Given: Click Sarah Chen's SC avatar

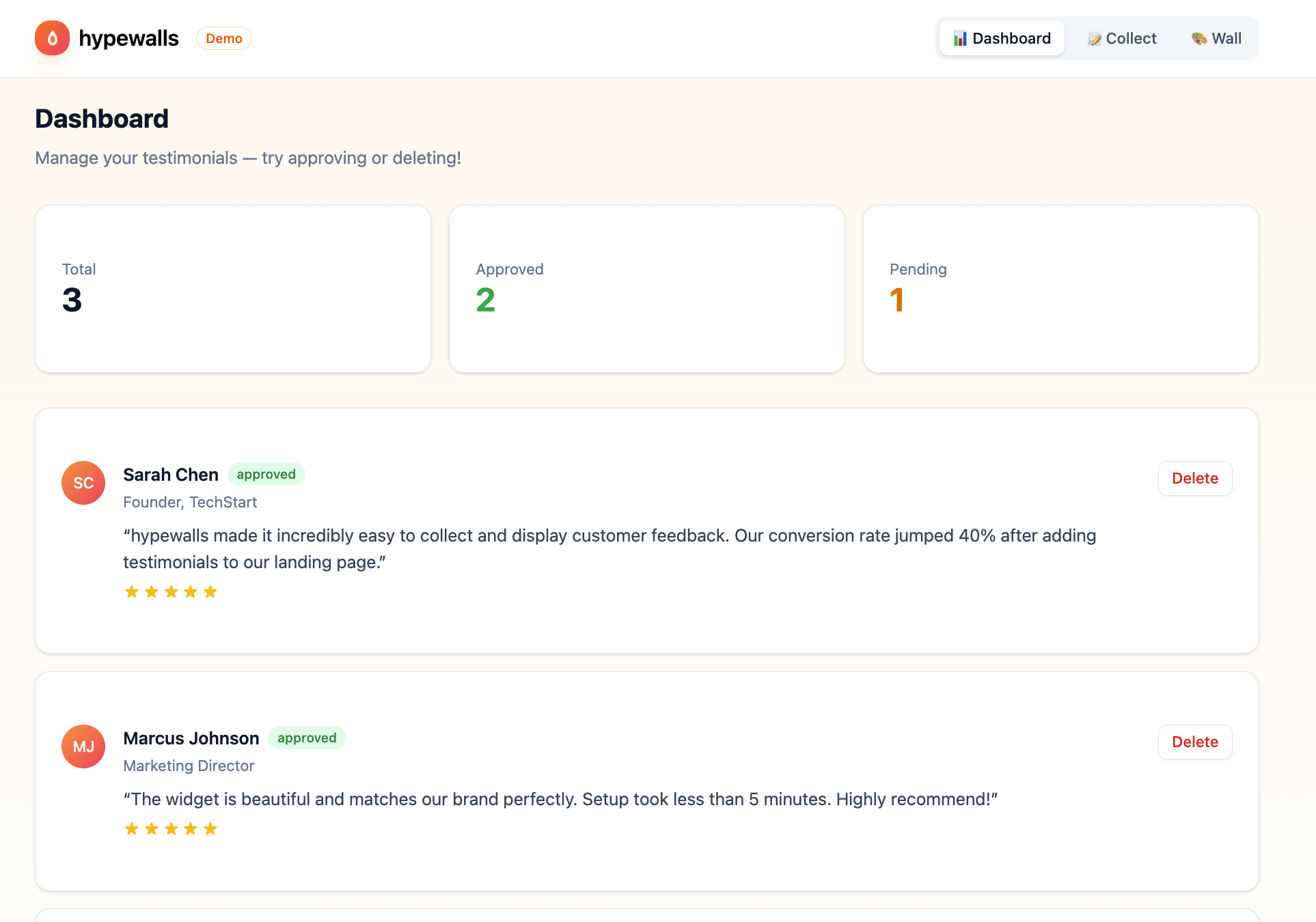Looking at the screenshot, I should (83, 483).
